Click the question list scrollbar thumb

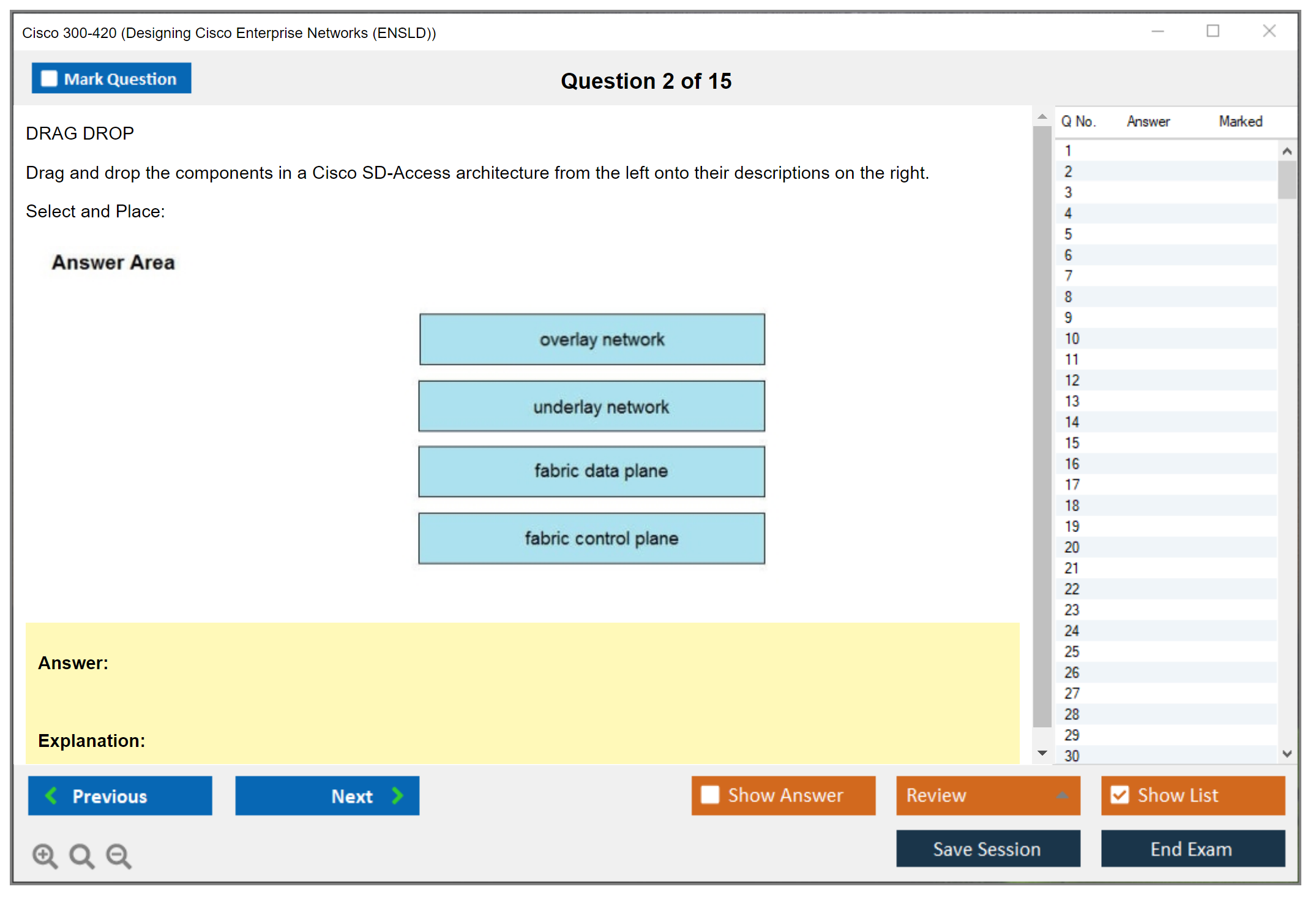[1287, 179]
